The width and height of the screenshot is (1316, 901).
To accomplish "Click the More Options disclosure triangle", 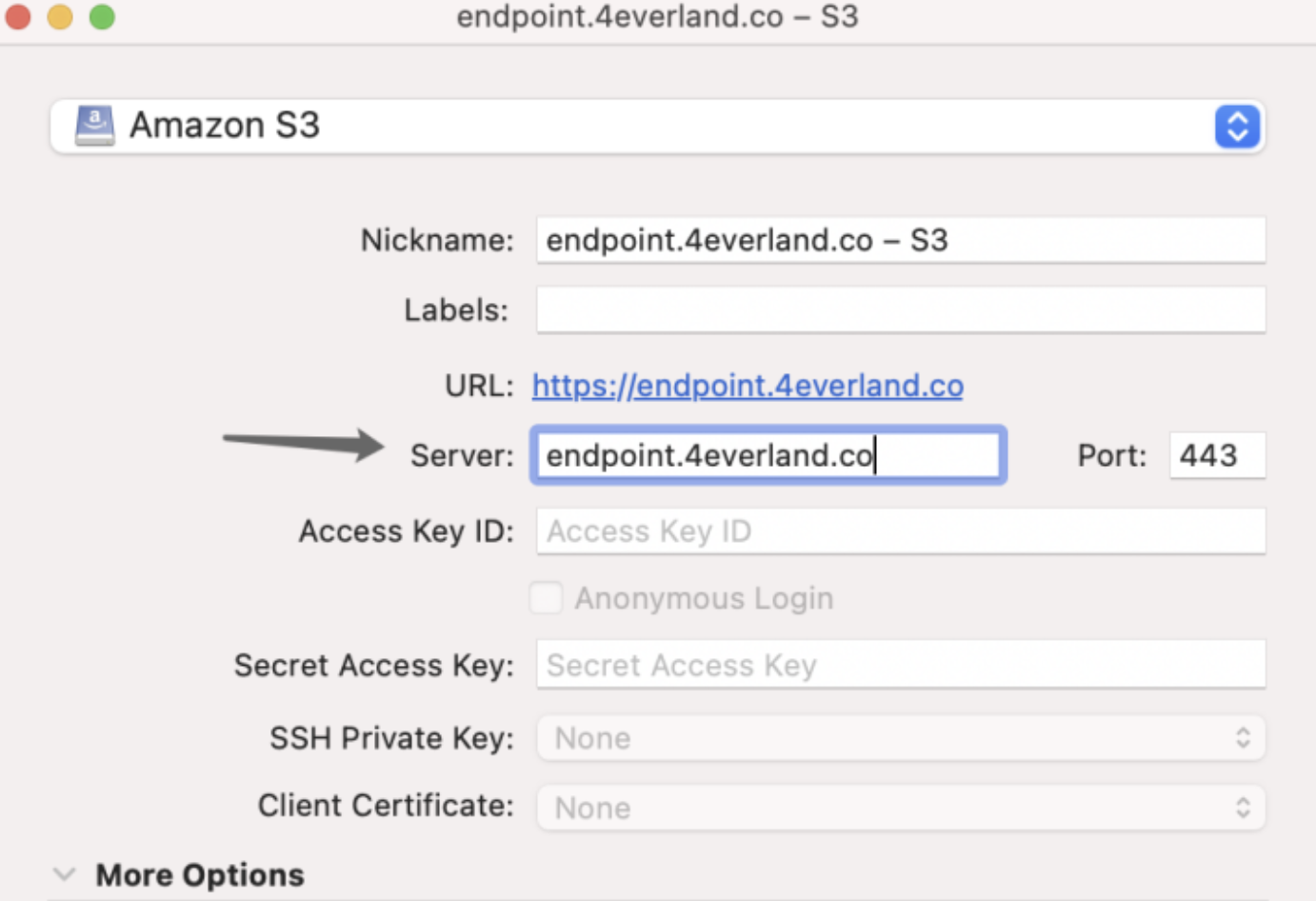I will [63, 872].
